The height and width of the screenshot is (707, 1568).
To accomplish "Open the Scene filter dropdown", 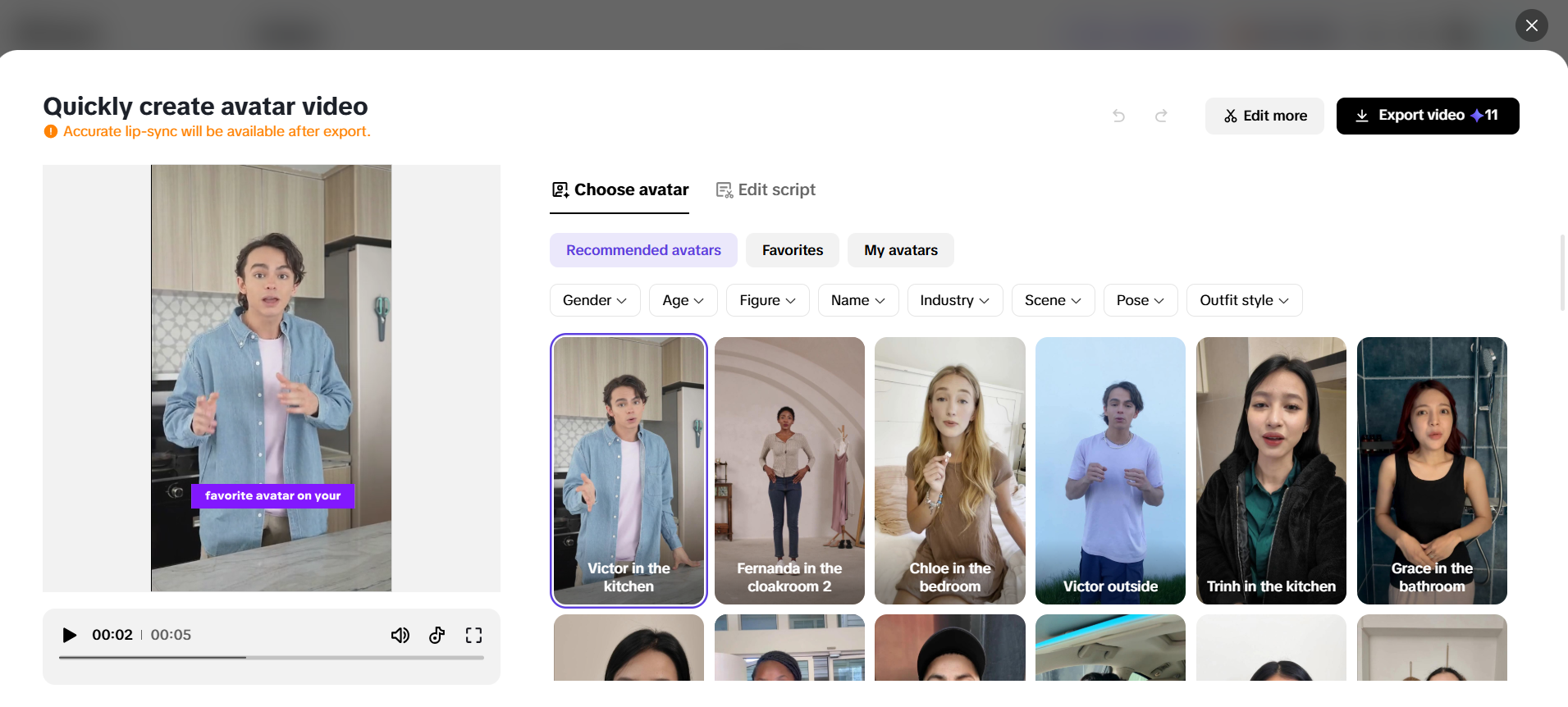I will click(x=1054, y=300).
